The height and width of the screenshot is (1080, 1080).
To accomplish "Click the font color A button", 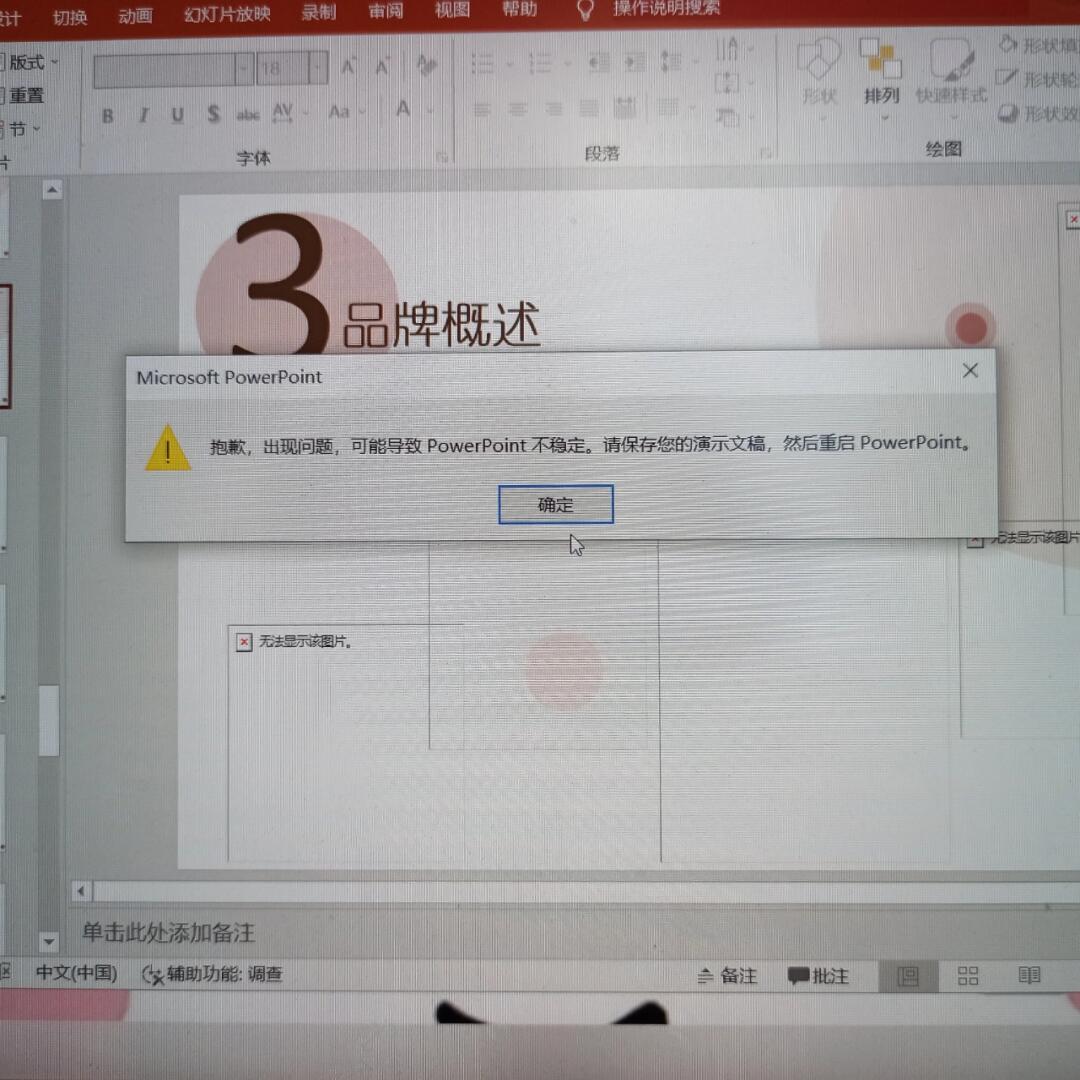I will (x=404, y=109).
